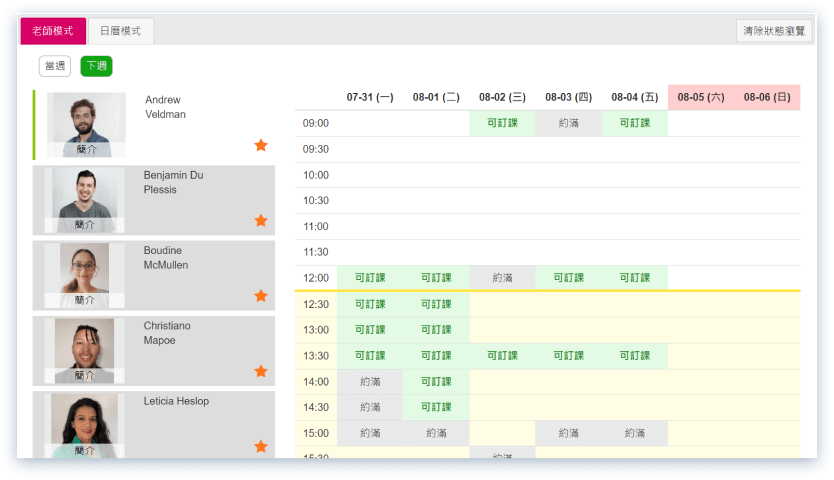The height and width of the screenshot is (480, 834).
Task: Open 簡介 link under Boudine McMullen
Action: 85,300
